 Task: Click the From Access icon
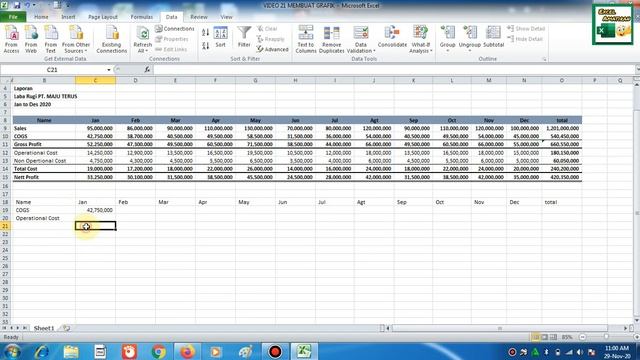coord(11,39)
